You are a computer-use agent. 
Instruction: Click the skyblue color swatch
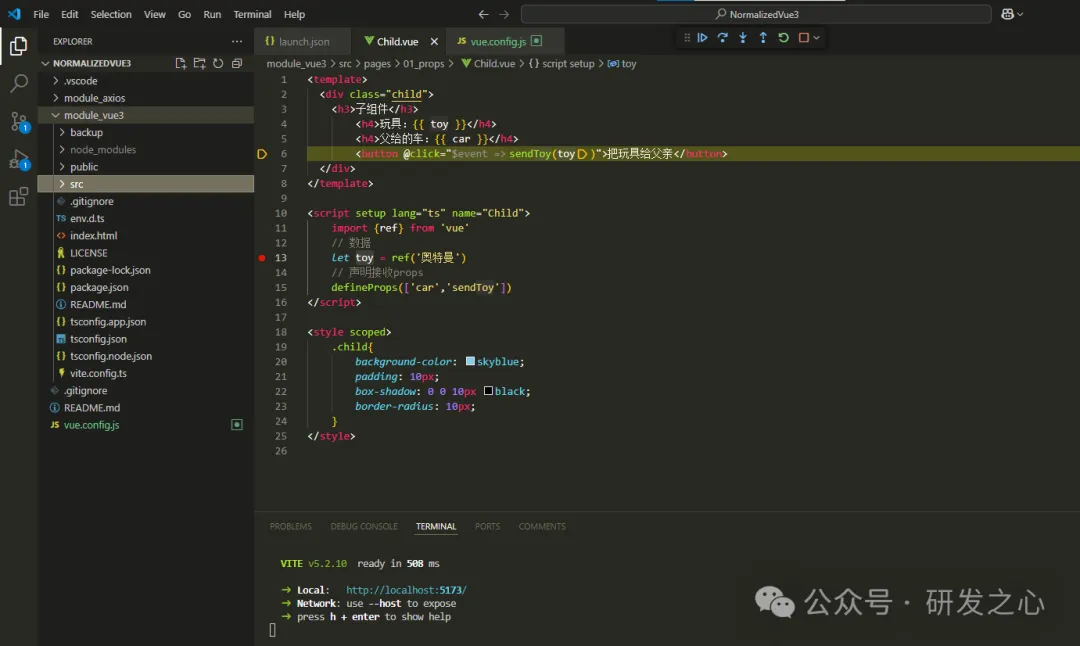click(x=470, y=361)
